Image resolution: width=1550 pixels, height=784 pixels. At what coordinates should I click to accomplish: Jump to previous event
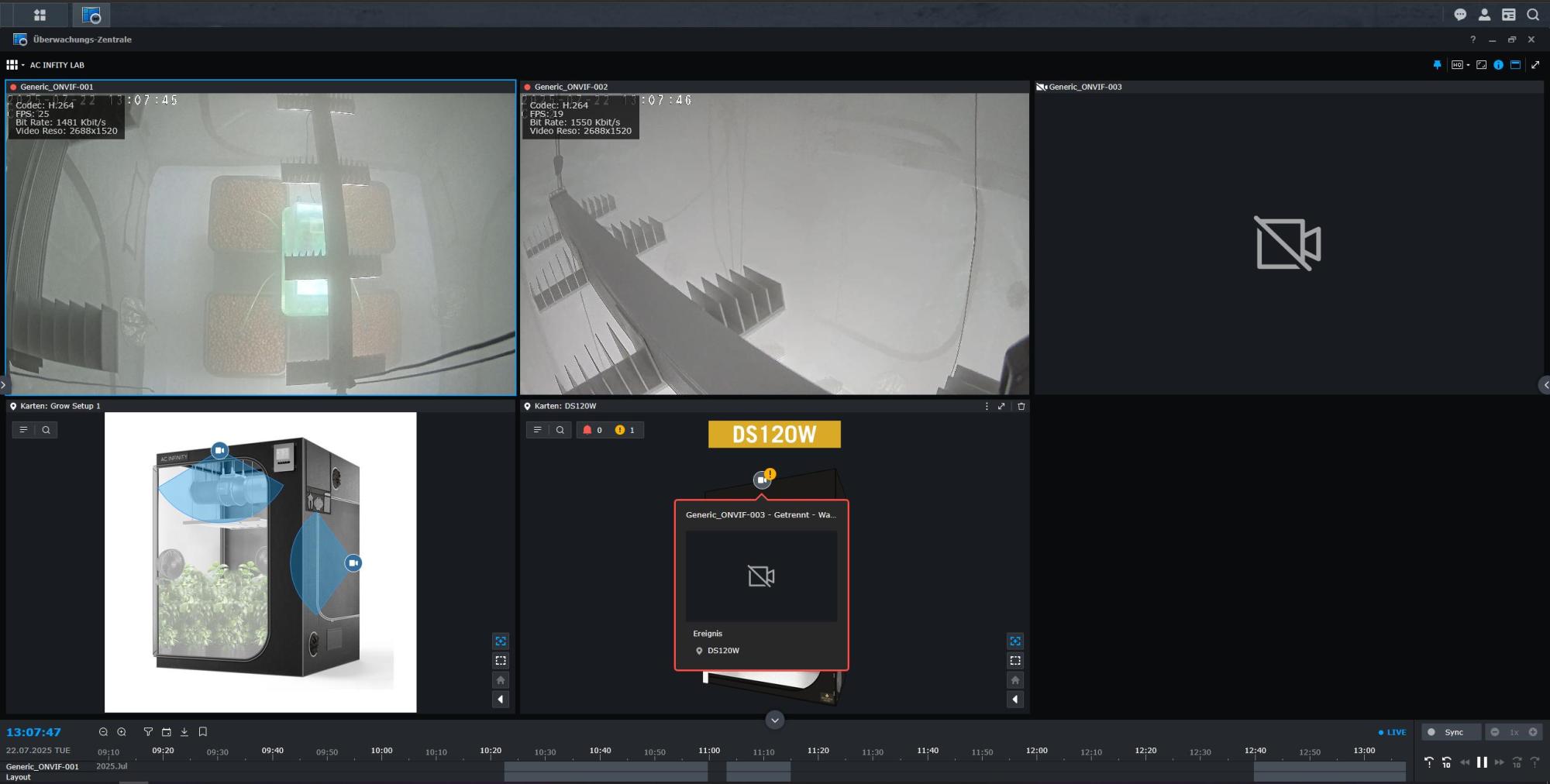tap(1428, 762)
